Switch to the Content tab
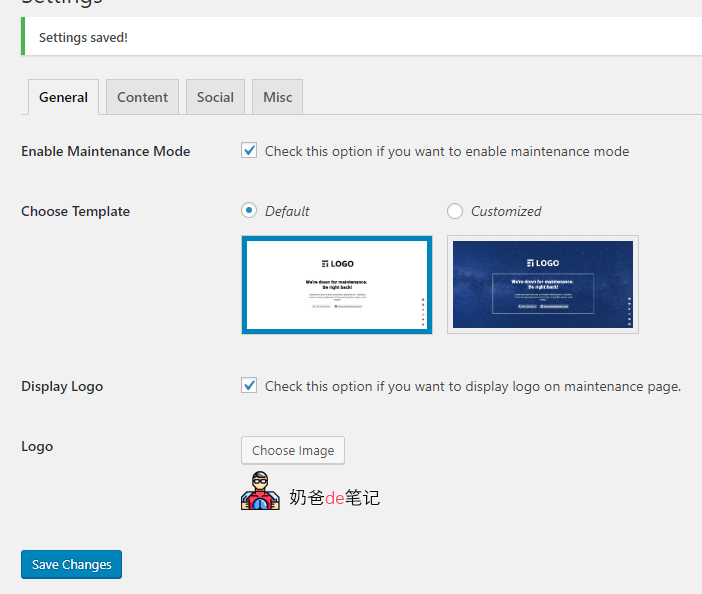This screenshot has height=594, width=702. coord(142,97)
